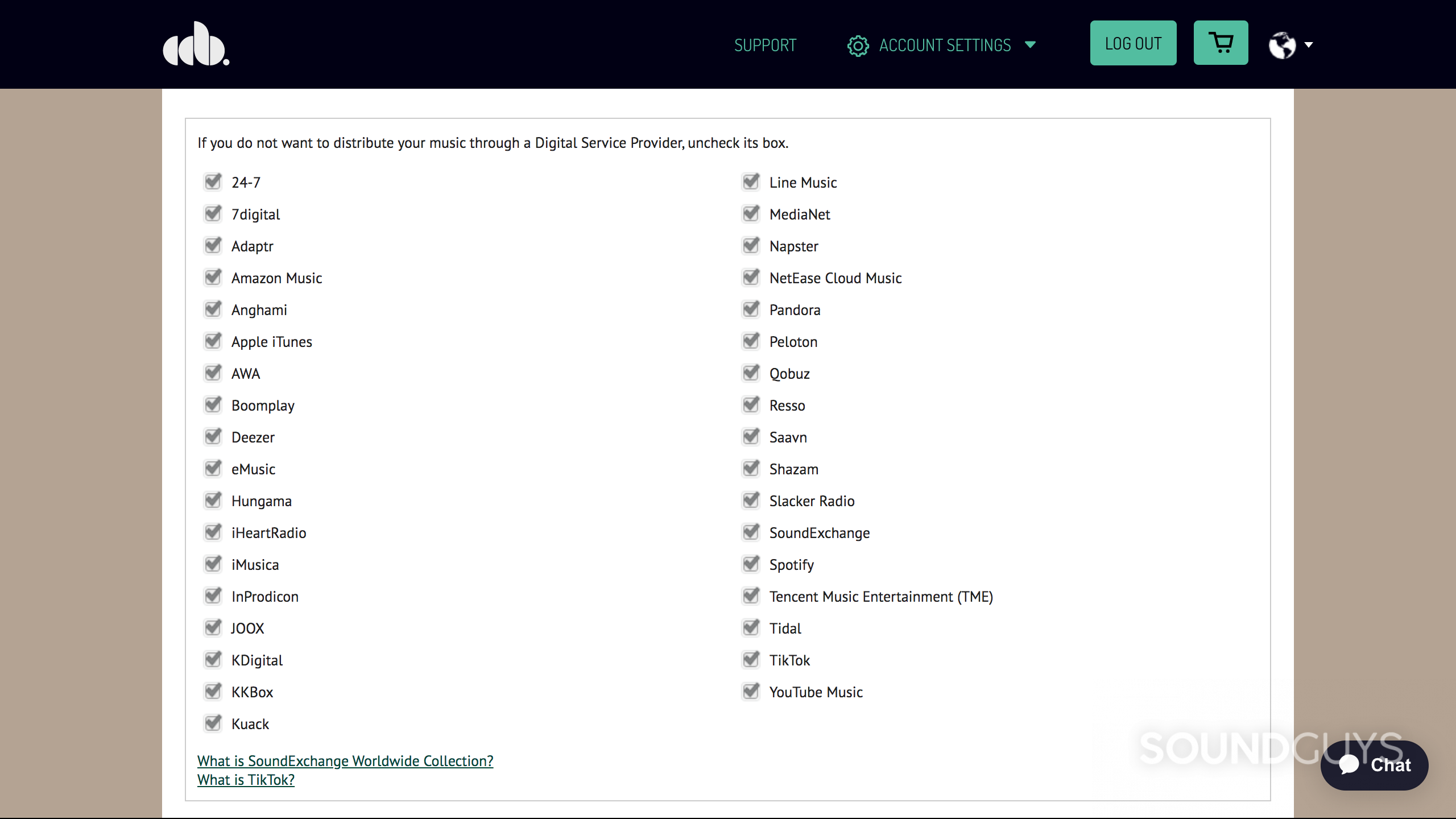Toggle Tencent Music Entertainment (TME) checkbox
The height and width of the screenshot is (819, 1456).
(x=751, y=595)
